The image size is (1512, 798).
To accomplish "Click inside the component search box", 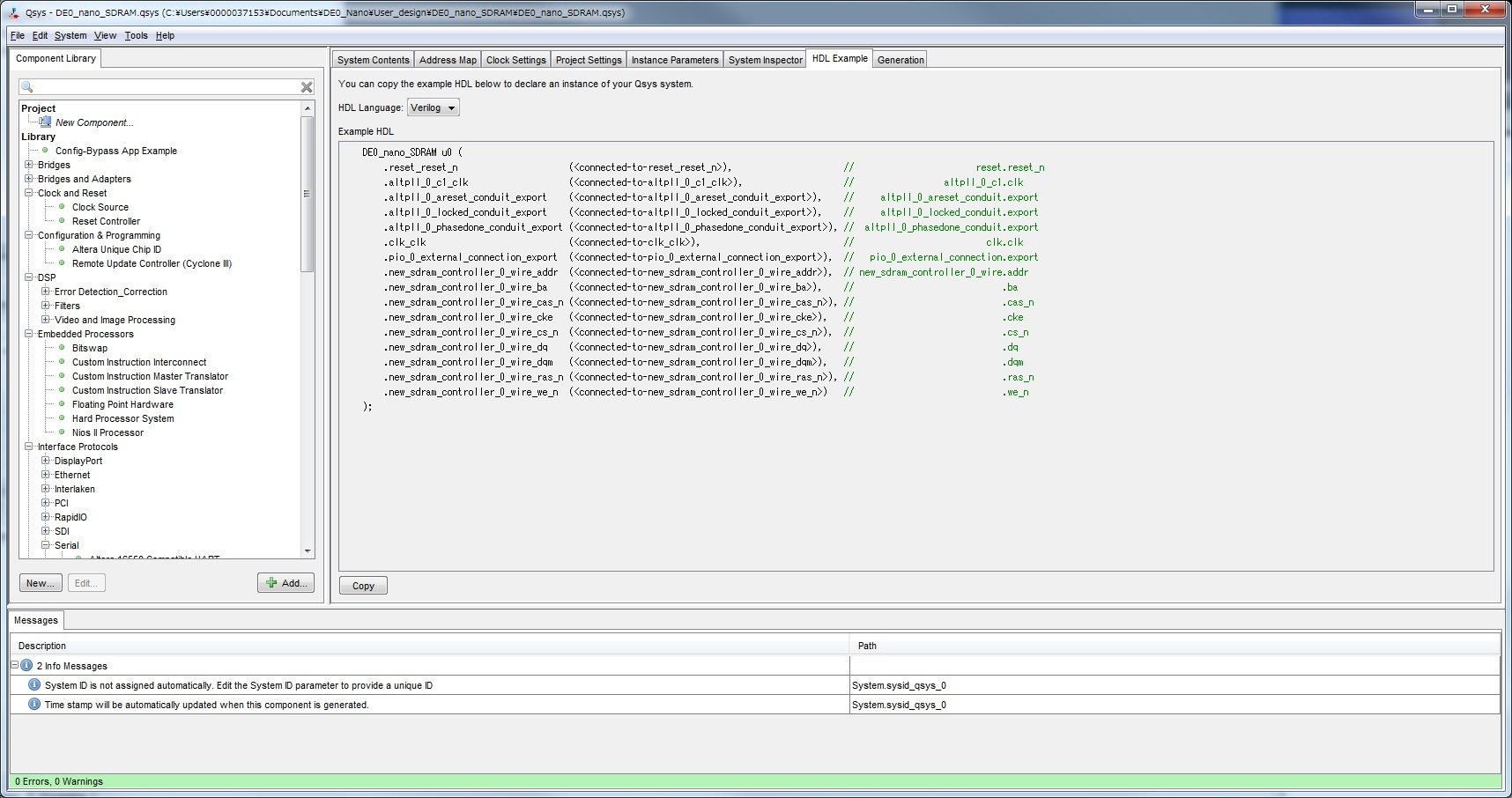I will (163, 86).
